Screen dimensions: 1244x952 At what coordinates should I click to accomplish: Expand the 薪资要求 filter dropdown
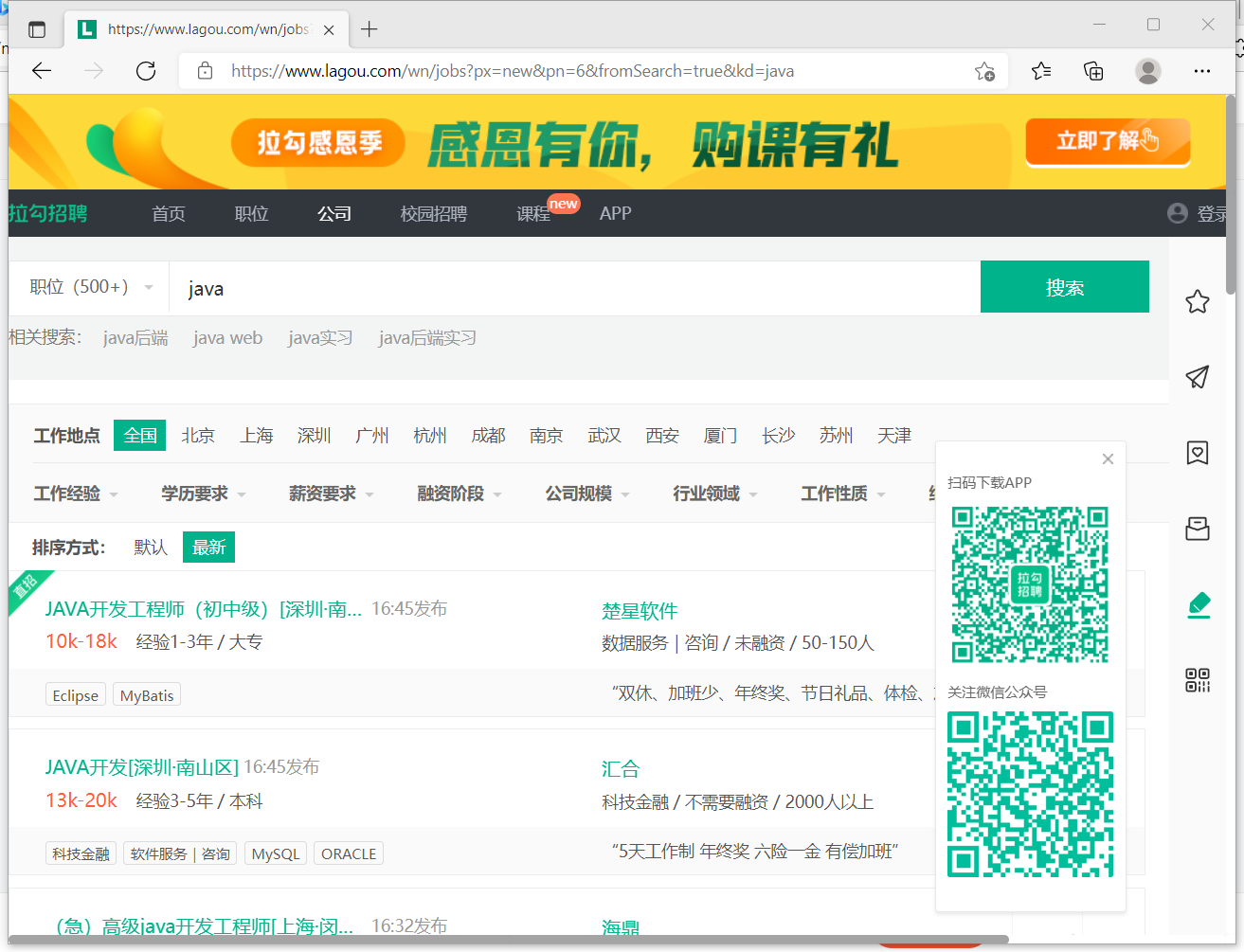332,494
